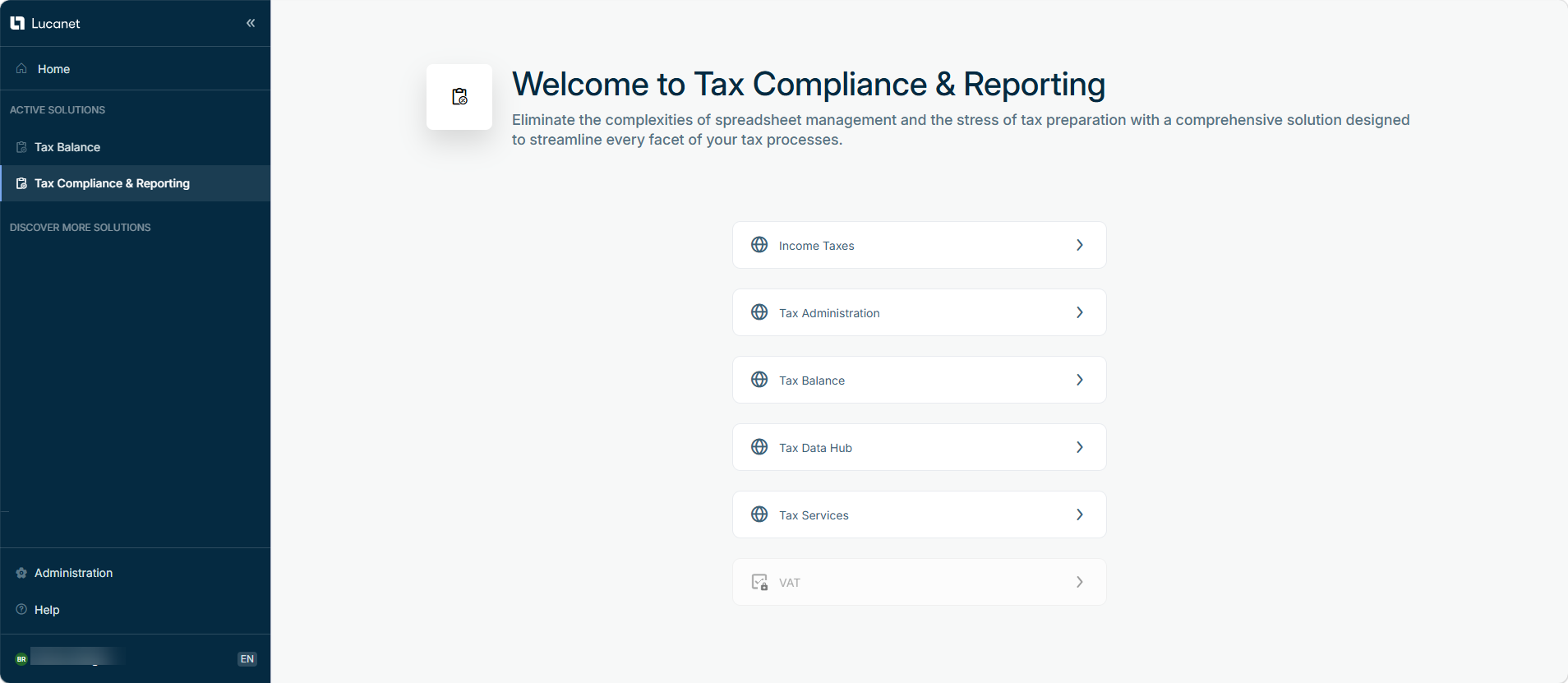Click the Lucanet logo icon
Screen dimensions: 1568x683
click(x=17, y=23)
